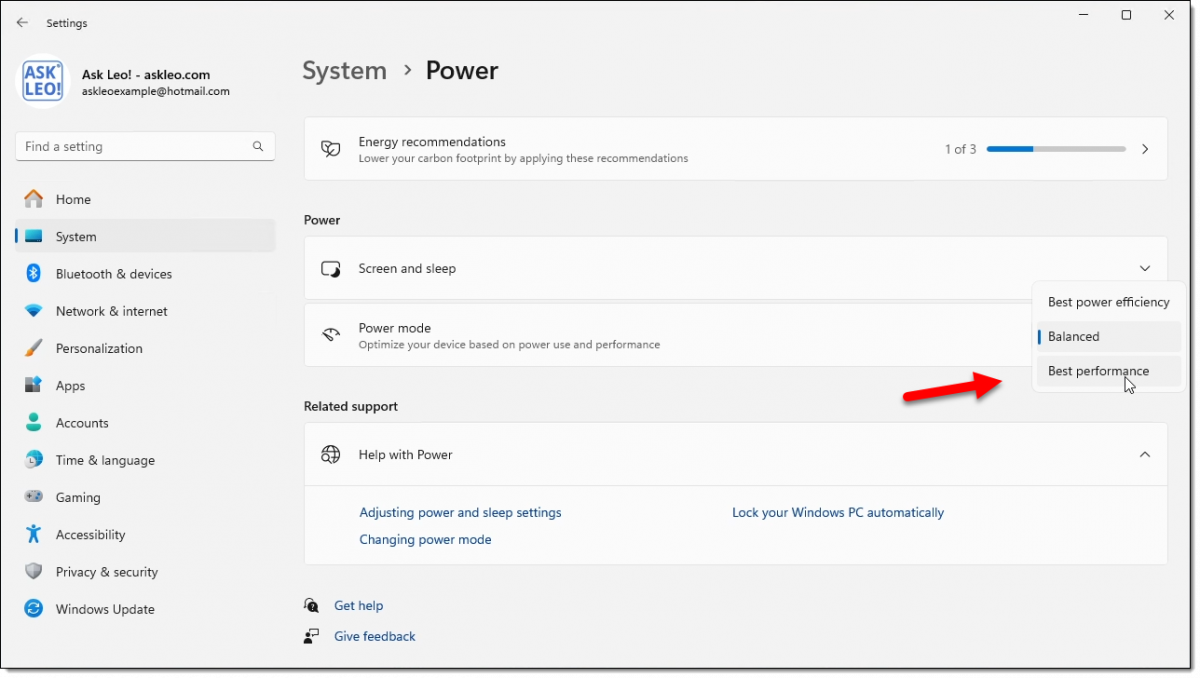
Task: Click the Energy recommendations leaf icon
Action: tap(330, 148)
